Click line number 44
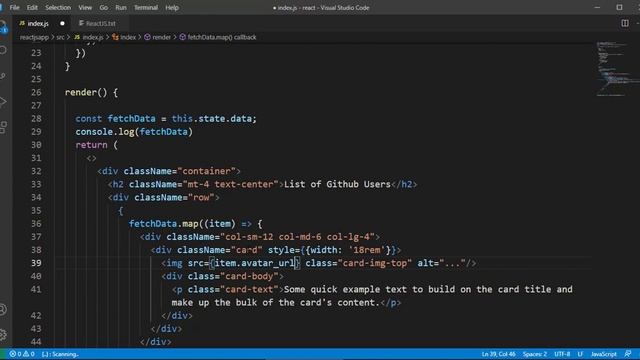The image size is (640, 360). (x=36, y=342)
